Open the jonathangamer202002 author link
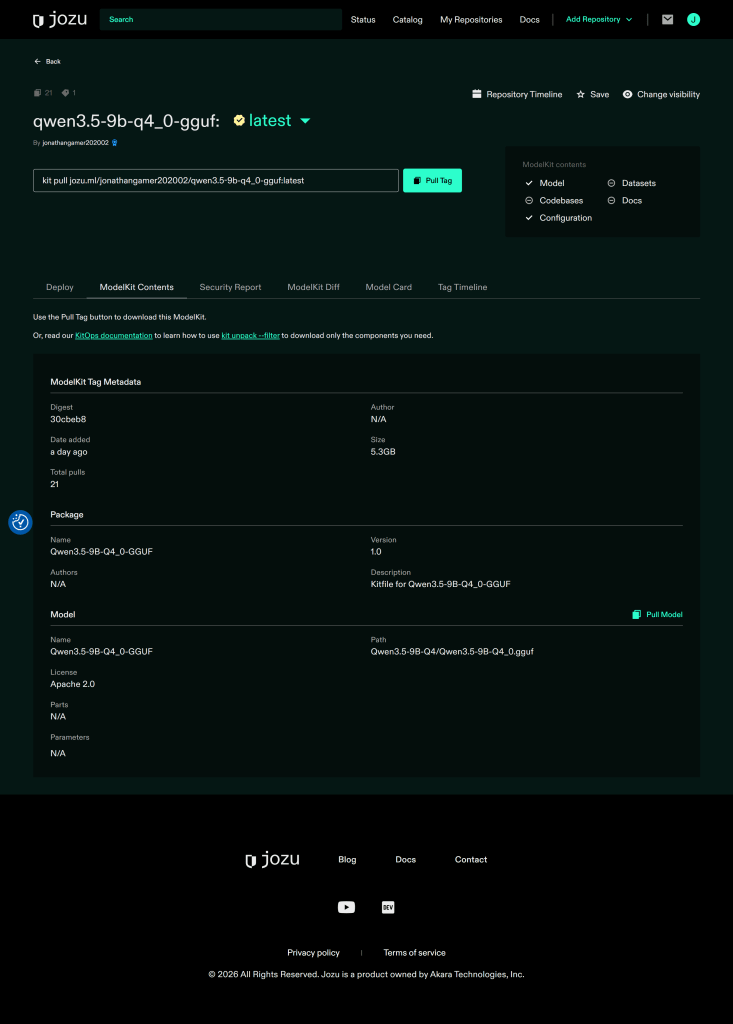Image resolution: width=733 pixels, height=1024 pixels. (x=76, y=142)
